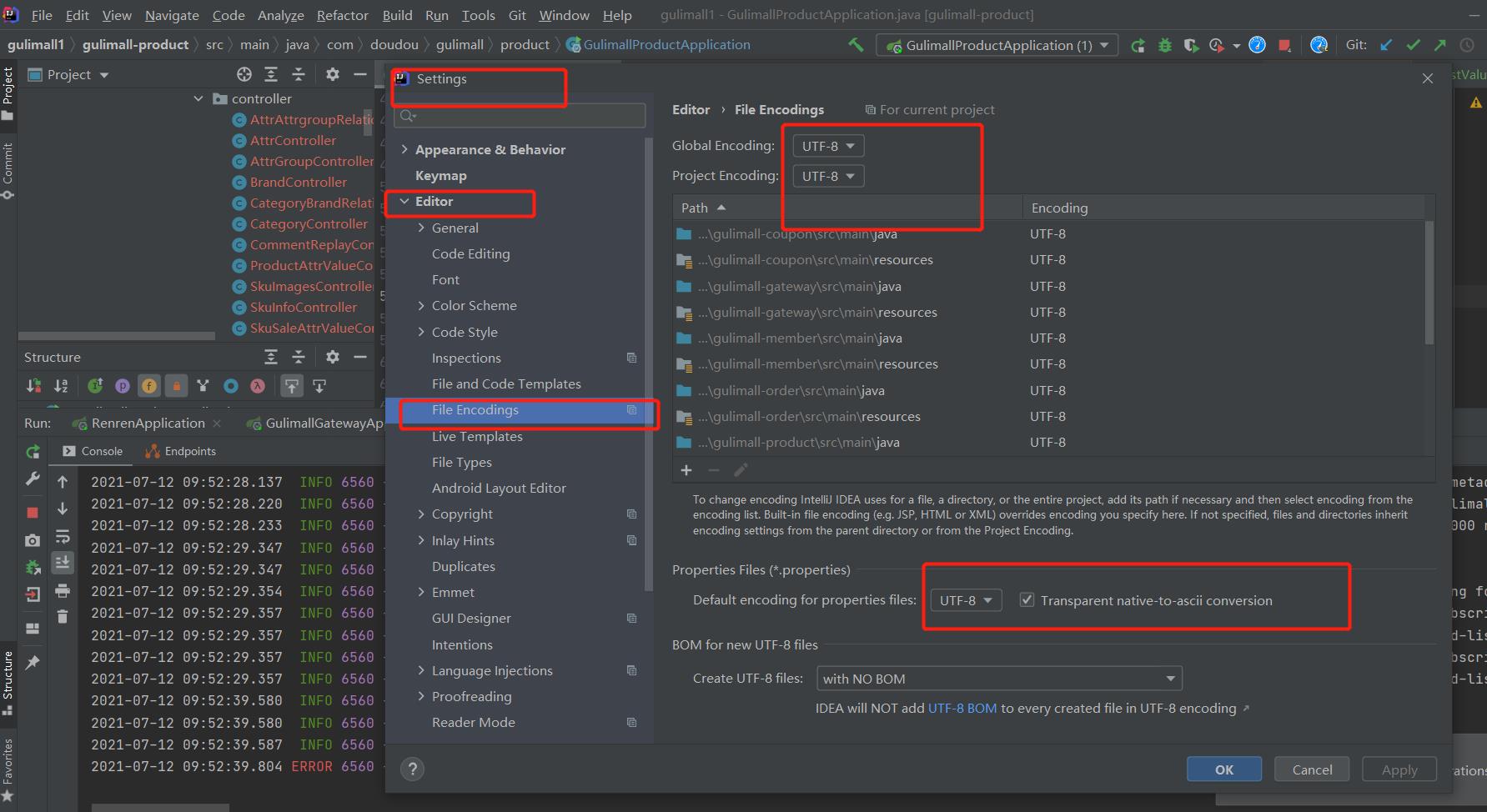
Task: Open properties files default encoding dropdown
Action: pos(966,599)
